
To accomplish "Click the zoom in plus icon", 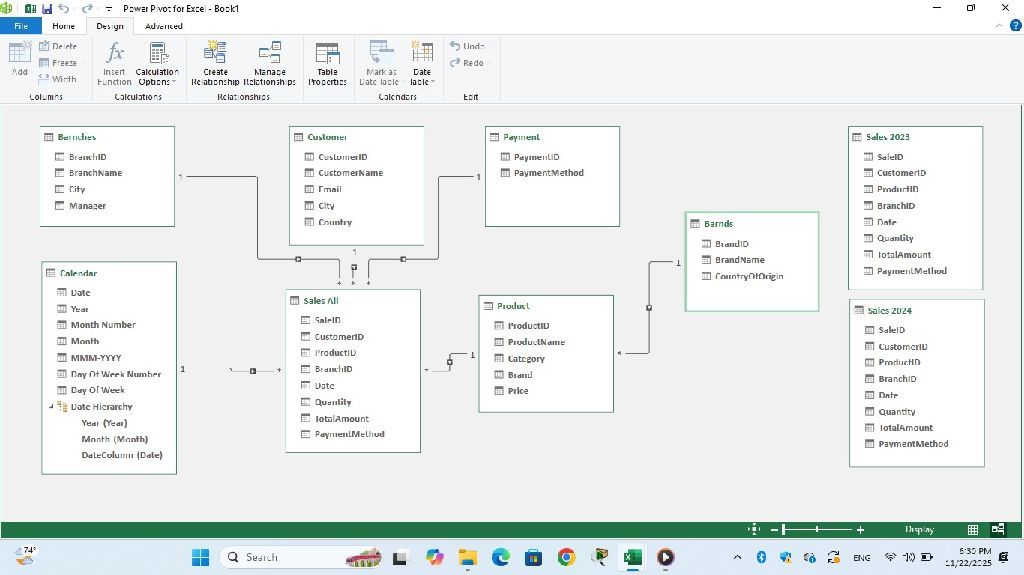I will point(860,529).
